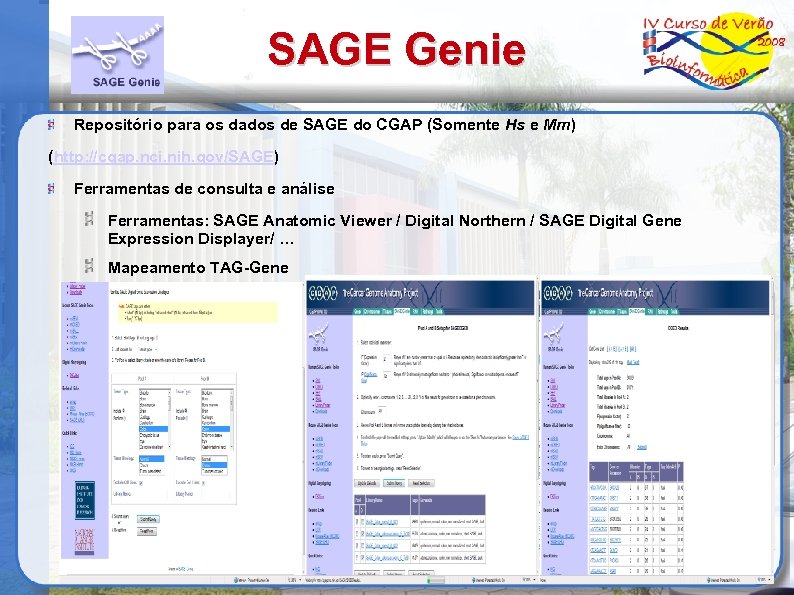Click the Internet zone globe icon in left screenshot status bar
Image resolution: width=794 pixels, height=595 pixels.
click(236, 580)
